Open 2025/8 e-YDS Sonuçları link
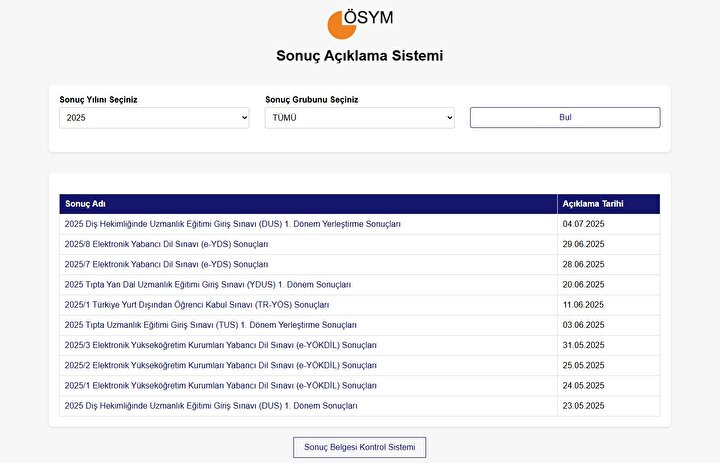The width and height of the screenshot is (720, 463). point(166,244)
